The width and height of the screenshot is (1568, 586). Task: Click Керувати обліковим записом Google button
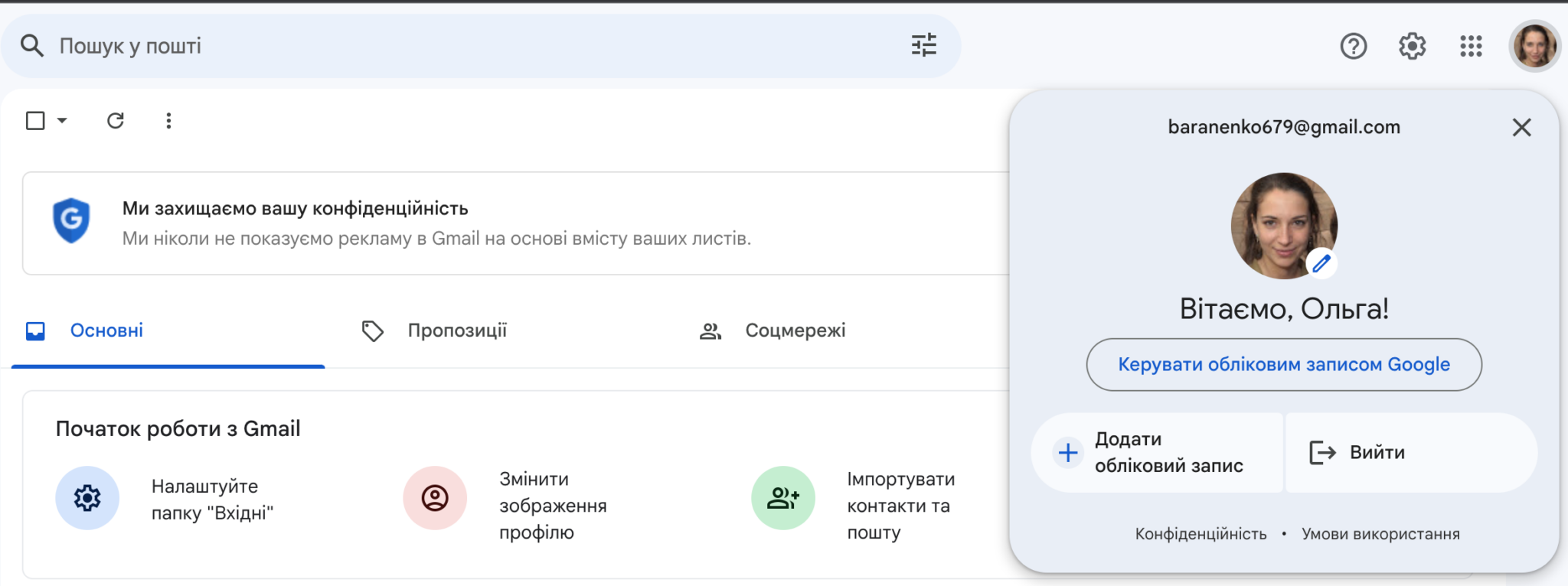[x=1284, y=365]
